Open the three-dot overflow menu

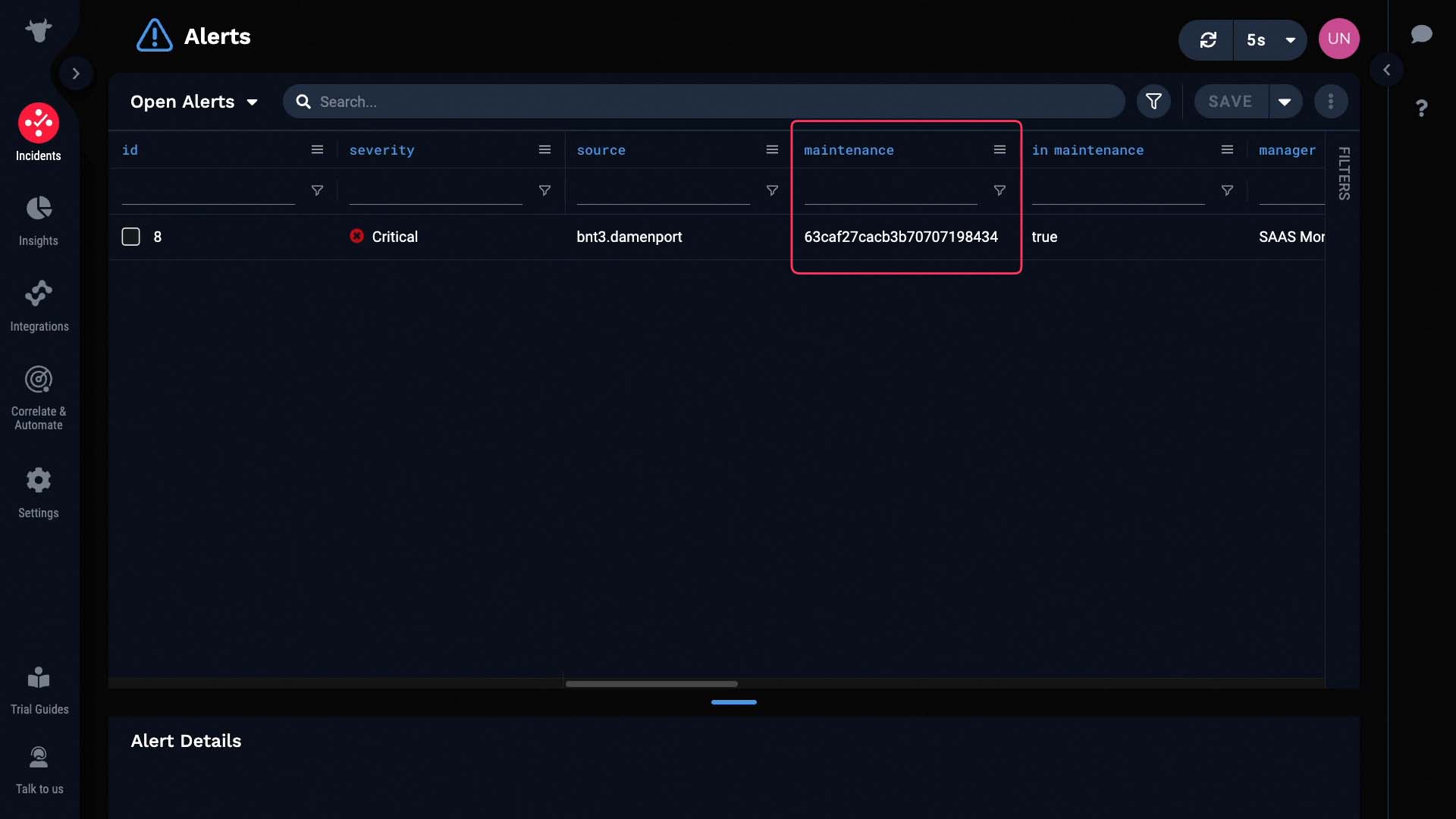pos(1331,100)
